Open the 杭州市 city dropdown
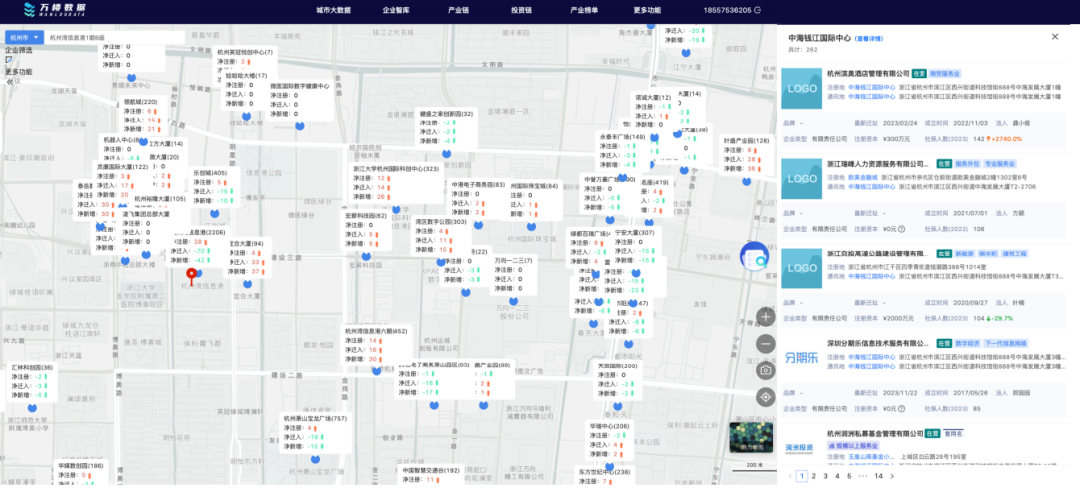Image resolution: width=1080 pixels, height=488 pixels. 24,37
